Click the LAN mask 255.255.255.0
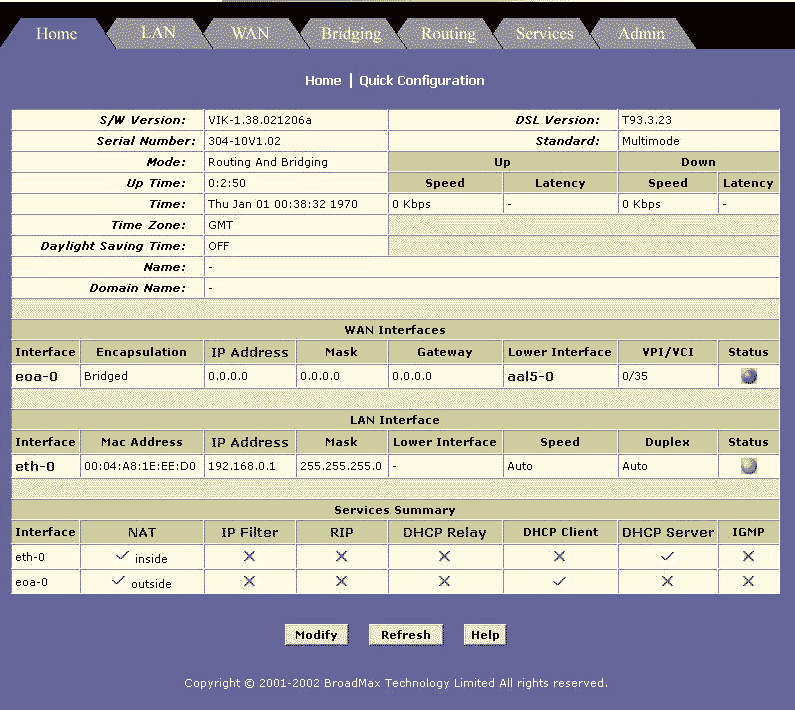The image size is (795, 710). 341,466
